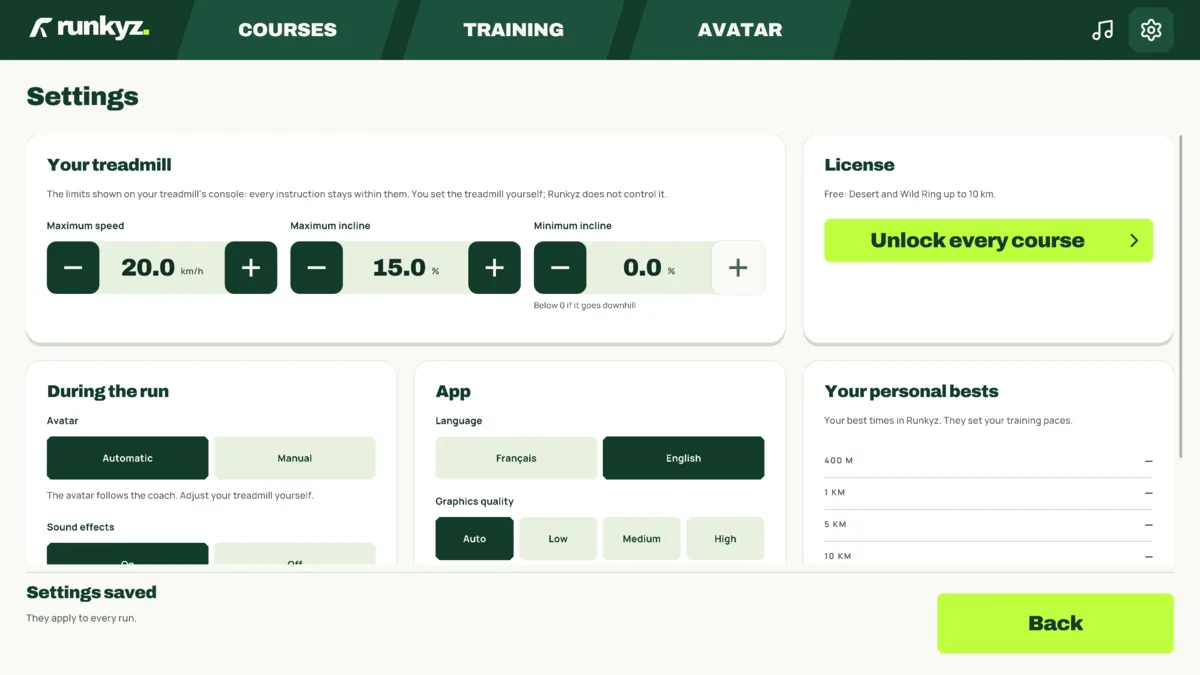Click the Settings page heading
The height and width of the screenshot is (675, 1200).
(x=82, y=97)
